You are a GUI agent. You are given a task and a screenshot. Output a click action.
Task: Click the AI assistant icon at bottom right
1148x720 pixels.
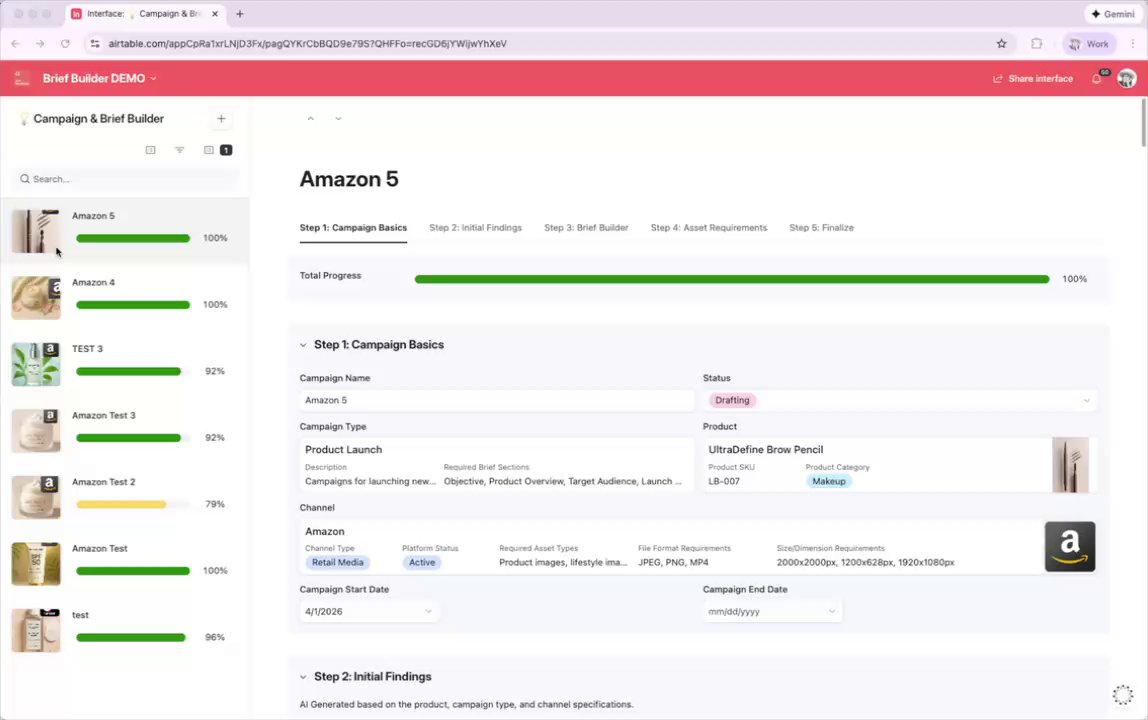tap(1122, 694)
